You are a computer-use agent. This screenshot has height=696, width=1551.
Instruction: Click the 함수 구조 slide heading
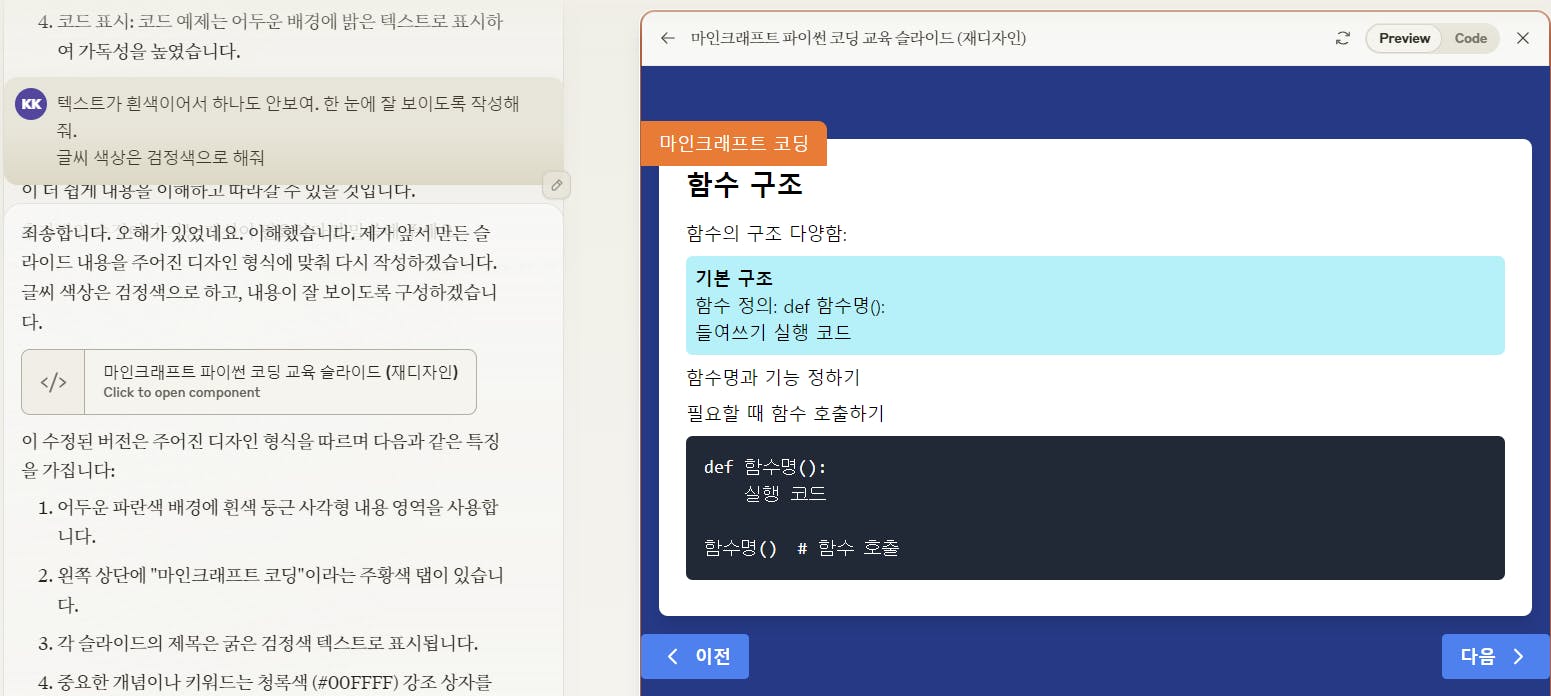(745, 185)
